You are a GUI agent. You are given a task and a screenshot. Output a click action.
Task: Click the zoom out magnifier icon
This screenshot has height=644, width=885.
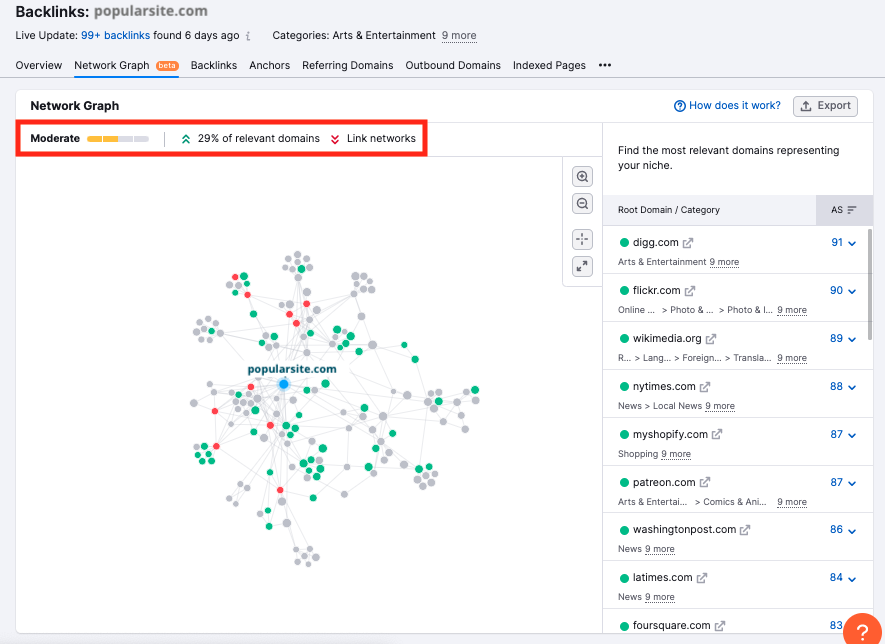(583, 204)
